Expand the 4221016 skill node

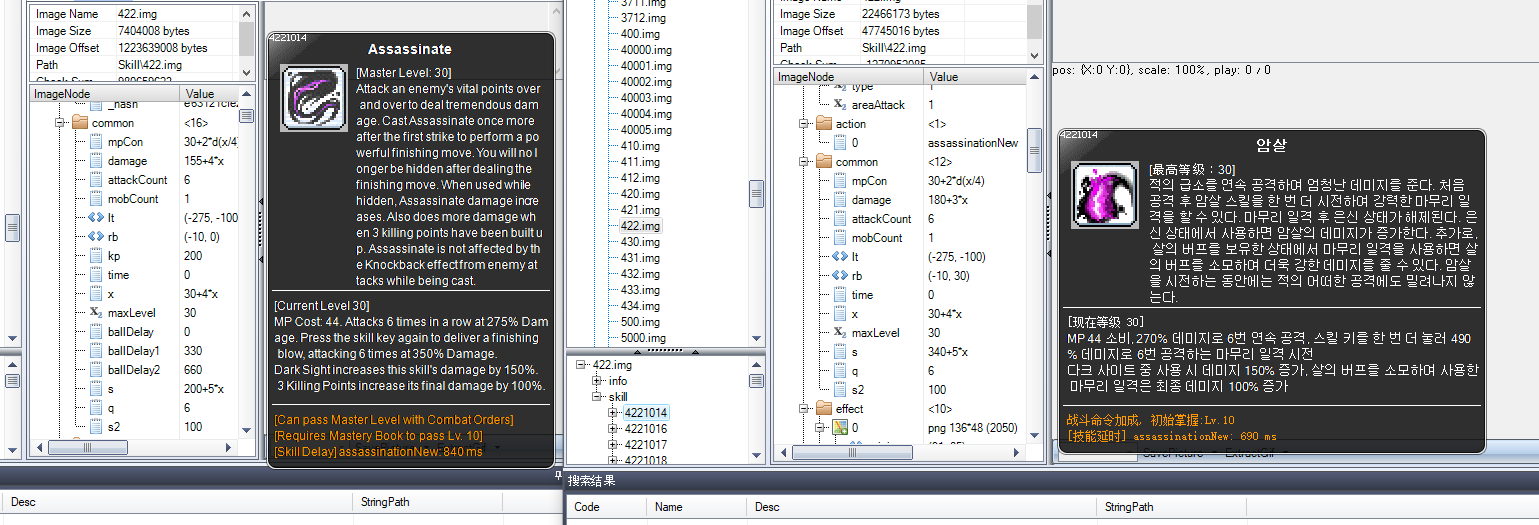(613, 429)
